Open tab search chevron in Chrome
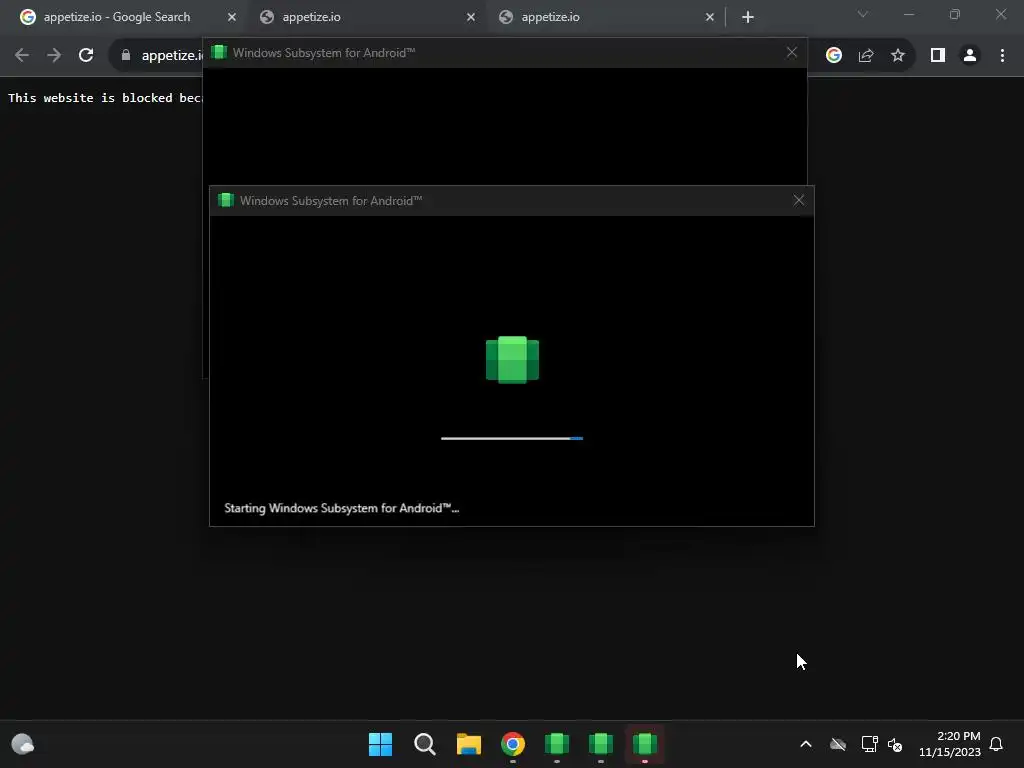The image size is (1024, 768). 863,14
